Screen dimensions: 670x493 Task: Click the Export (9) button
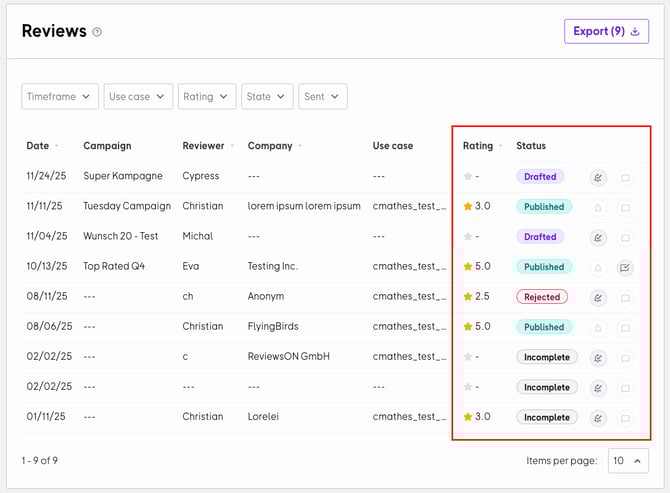606,32
